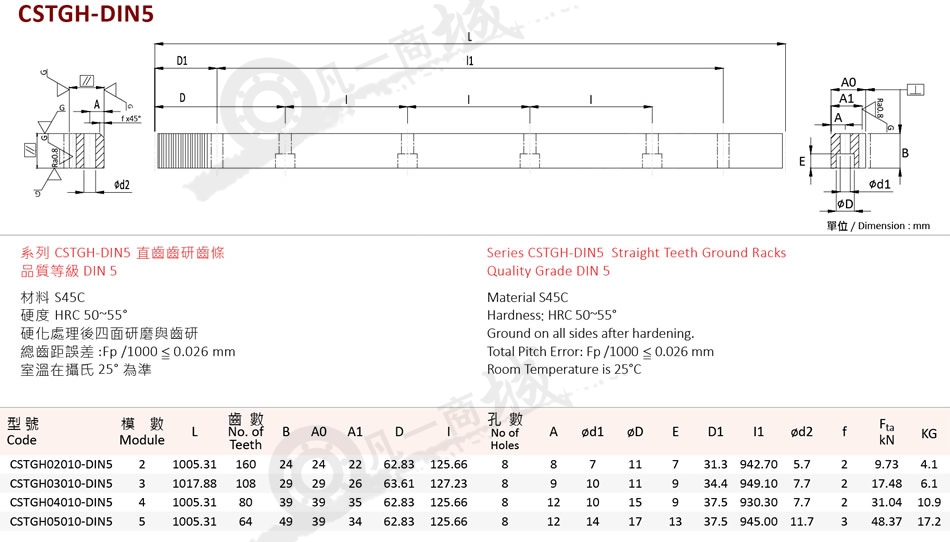Click the Ground on all sides after hardening line
950x542 pixels.
(590, 333)
